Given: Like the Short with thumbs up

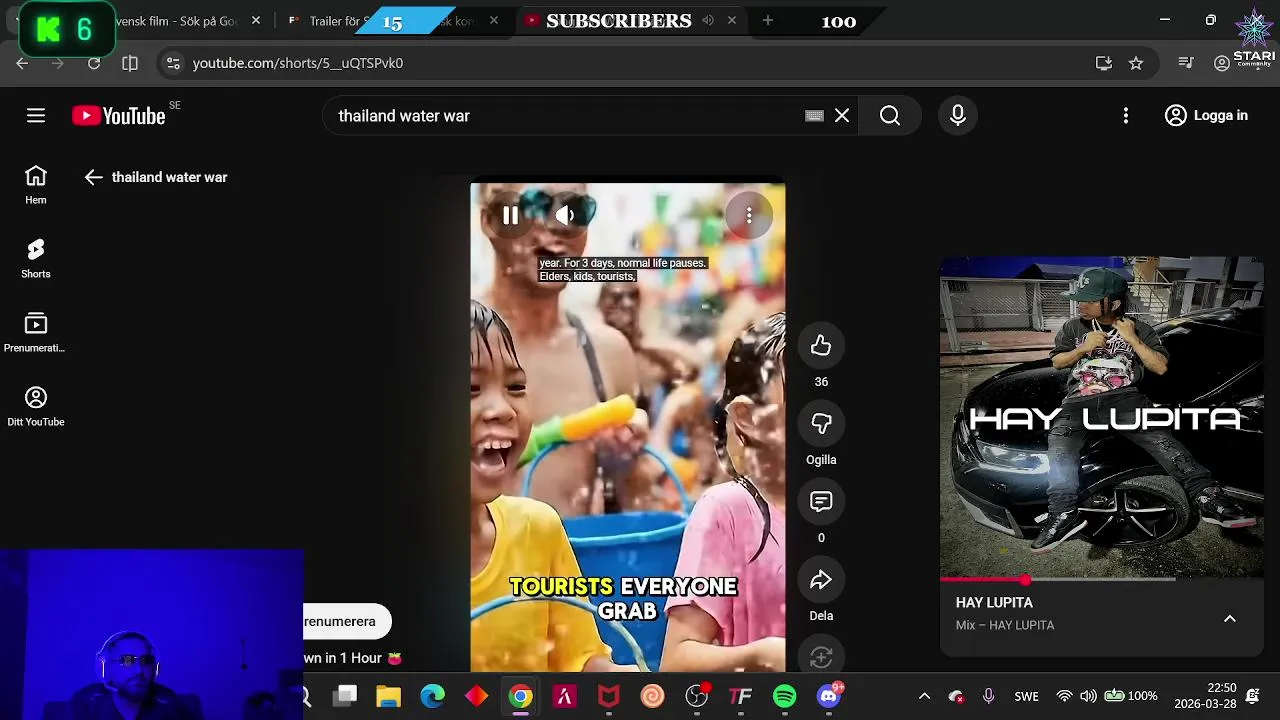Looking at the screenshot, I should (x=821, y=346).
